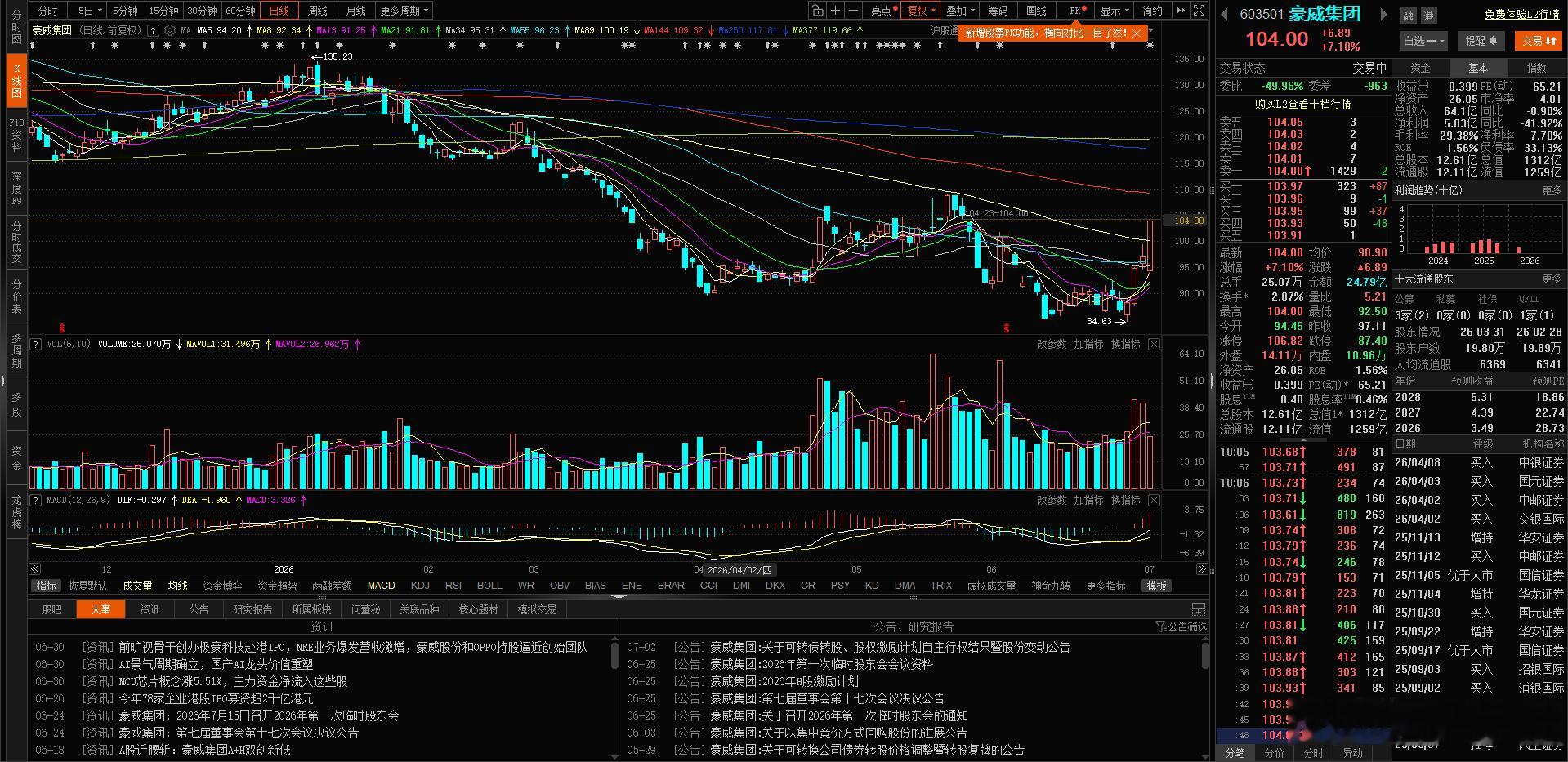Select KDJ indicator tab
1568x762 pixels.
(x=420, y=586)
